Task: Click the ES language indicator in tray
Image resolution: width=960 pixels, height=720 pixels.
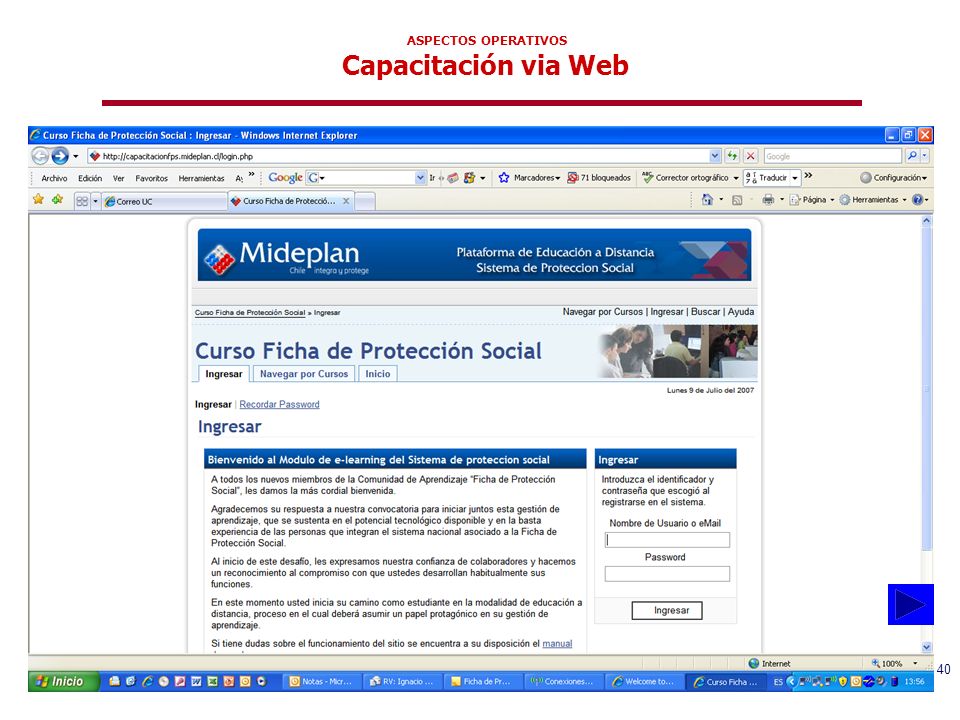Action: coord(778,681)
